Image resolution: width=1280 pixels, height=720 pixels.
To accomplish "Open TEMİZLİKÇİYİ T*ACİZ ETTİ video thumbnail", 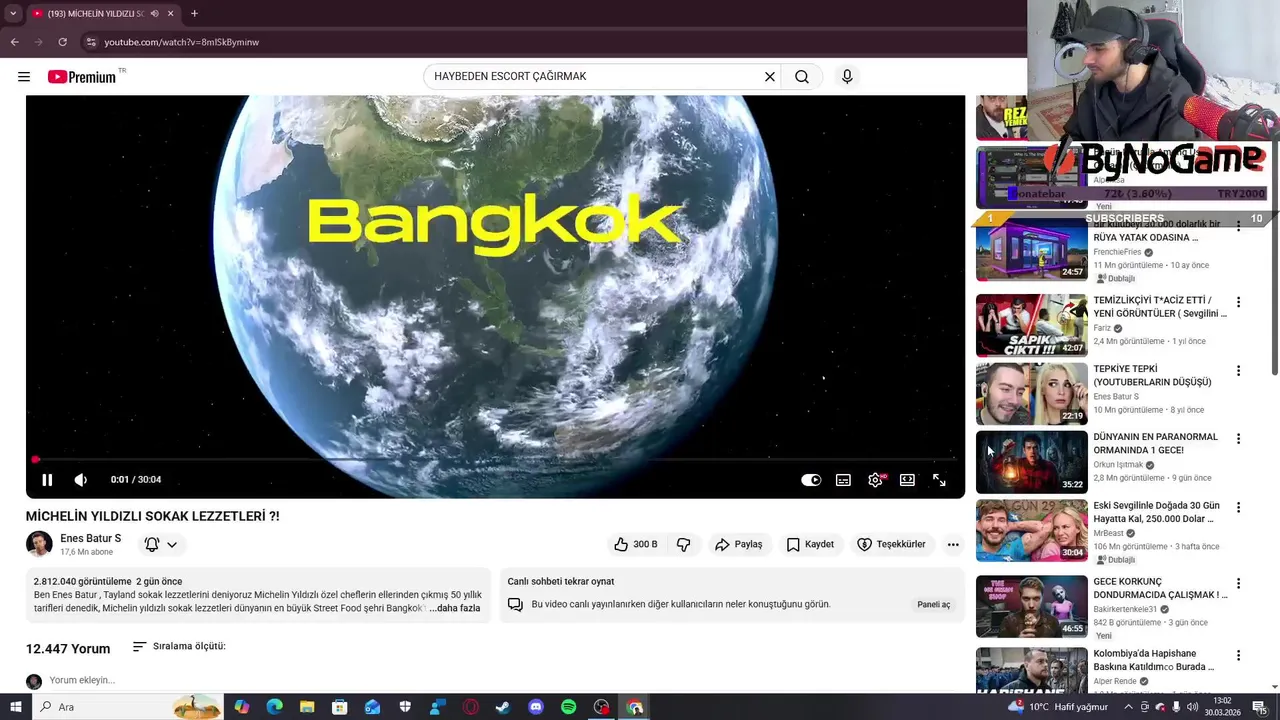I will click(x=1032, y=325).
